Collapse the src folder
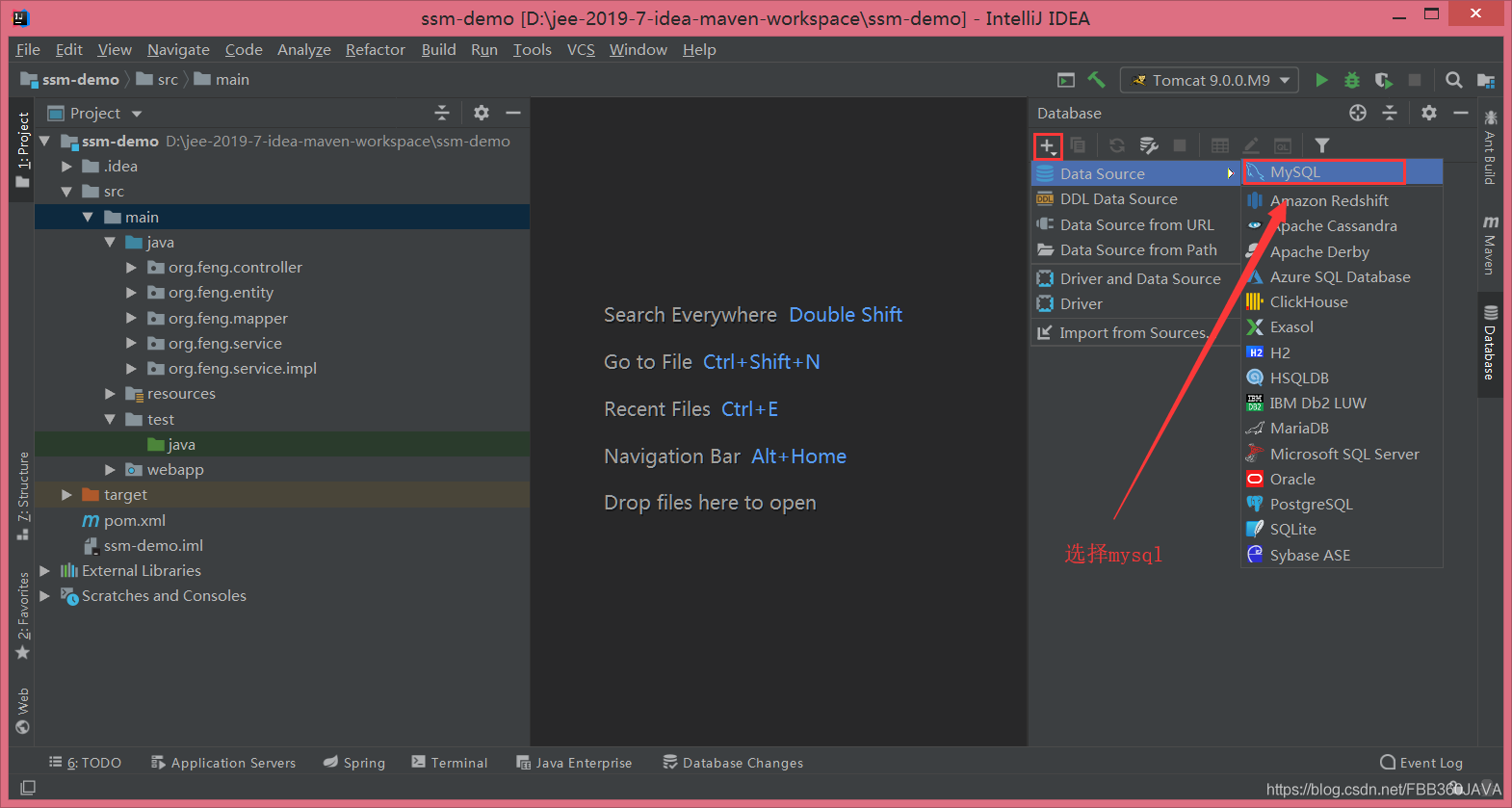 click(x=66, y=192)
